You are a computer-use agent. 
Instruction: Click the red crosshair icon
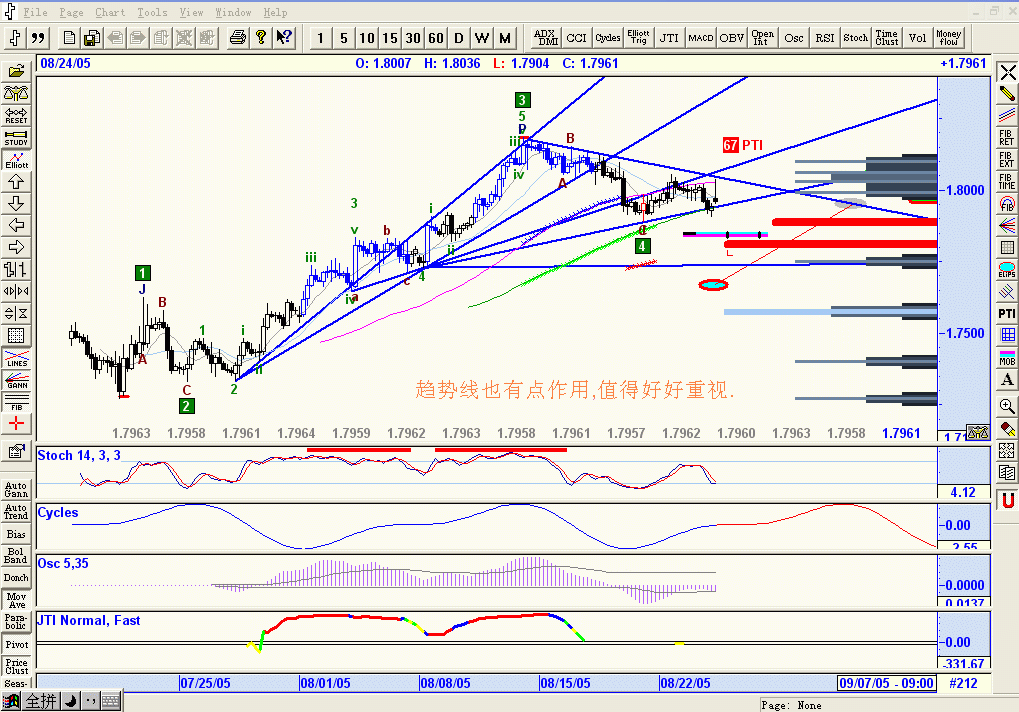pyautogui.click(x=16, y=424)
